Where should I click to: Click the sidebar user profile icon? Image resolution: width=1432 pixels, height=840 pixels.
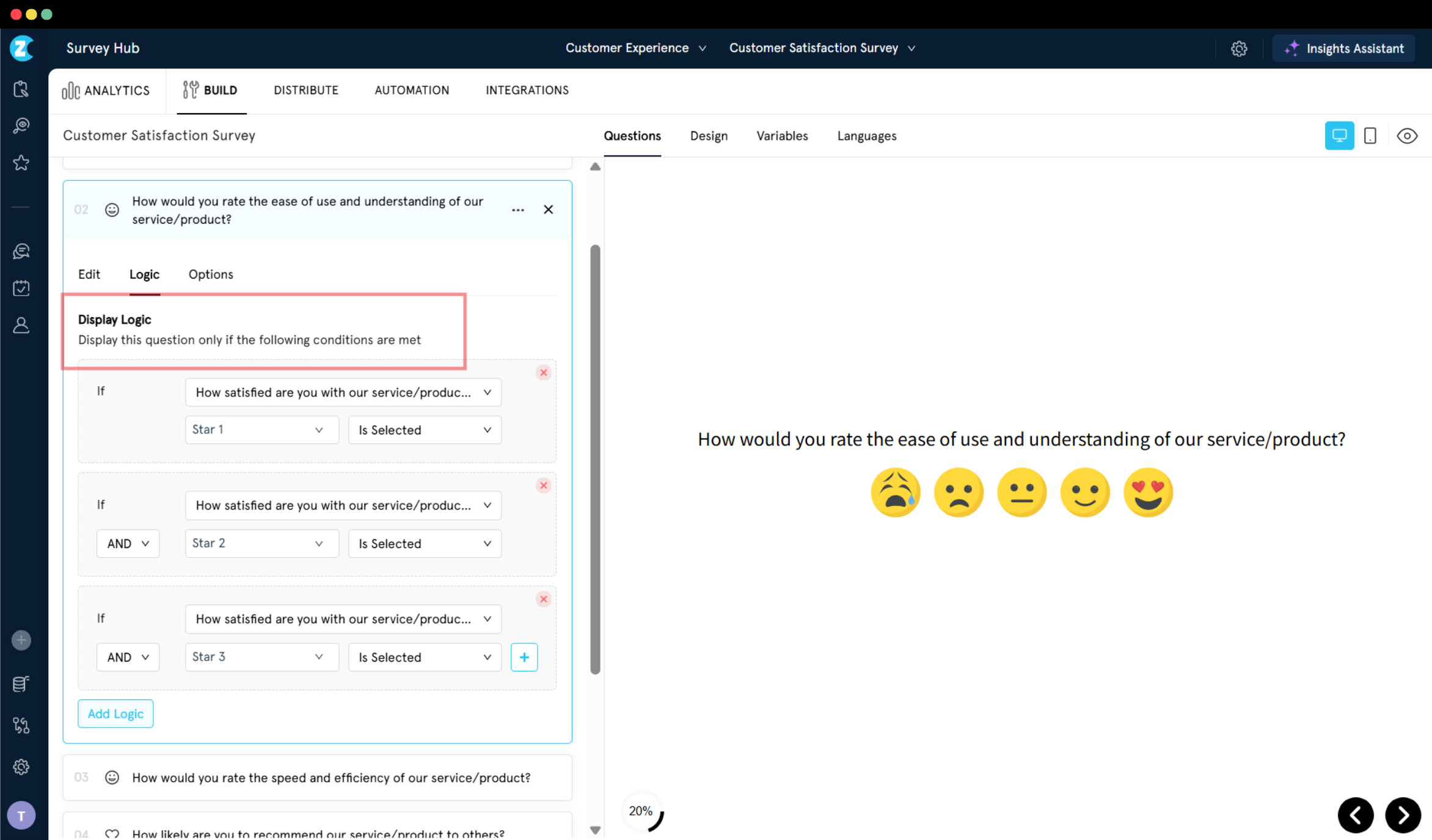point(21,326)
